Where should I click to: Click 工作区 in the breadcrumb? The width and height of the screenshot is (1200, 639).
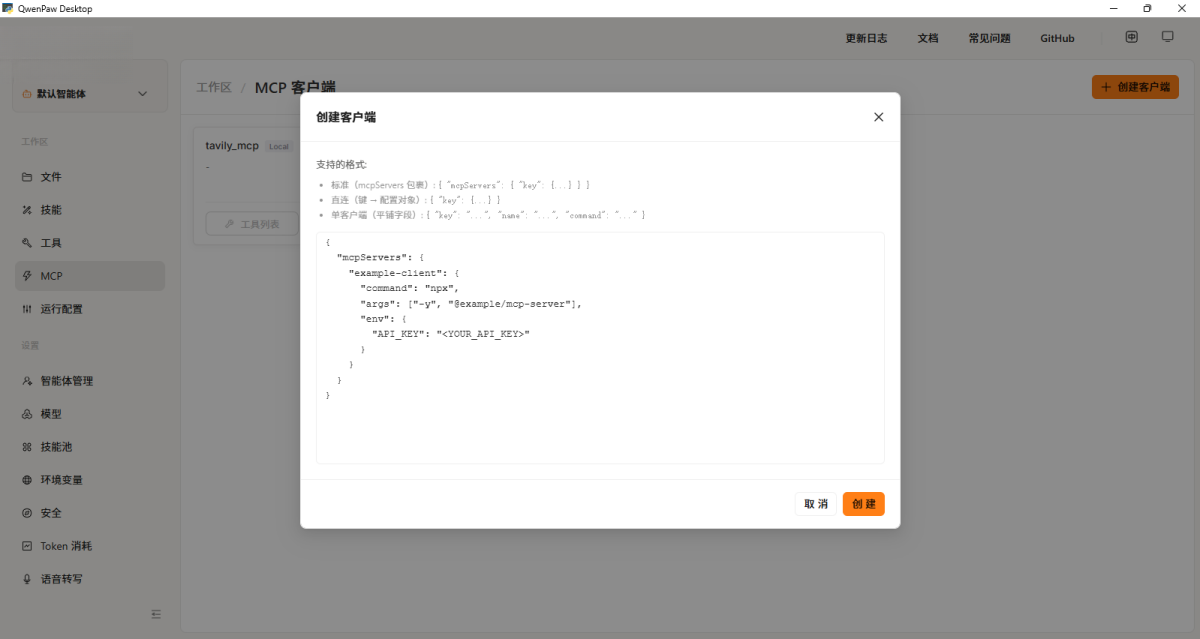click(214, 87)
